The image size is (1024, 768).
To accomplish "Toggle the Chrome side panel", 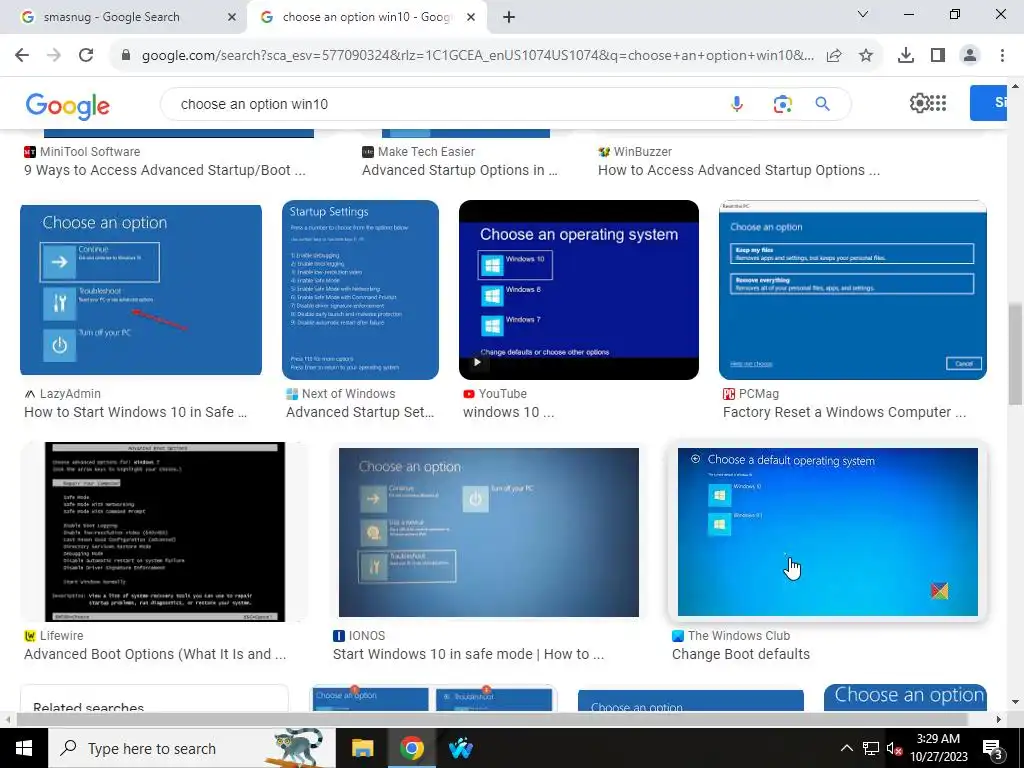I will [x=938, y=56].
